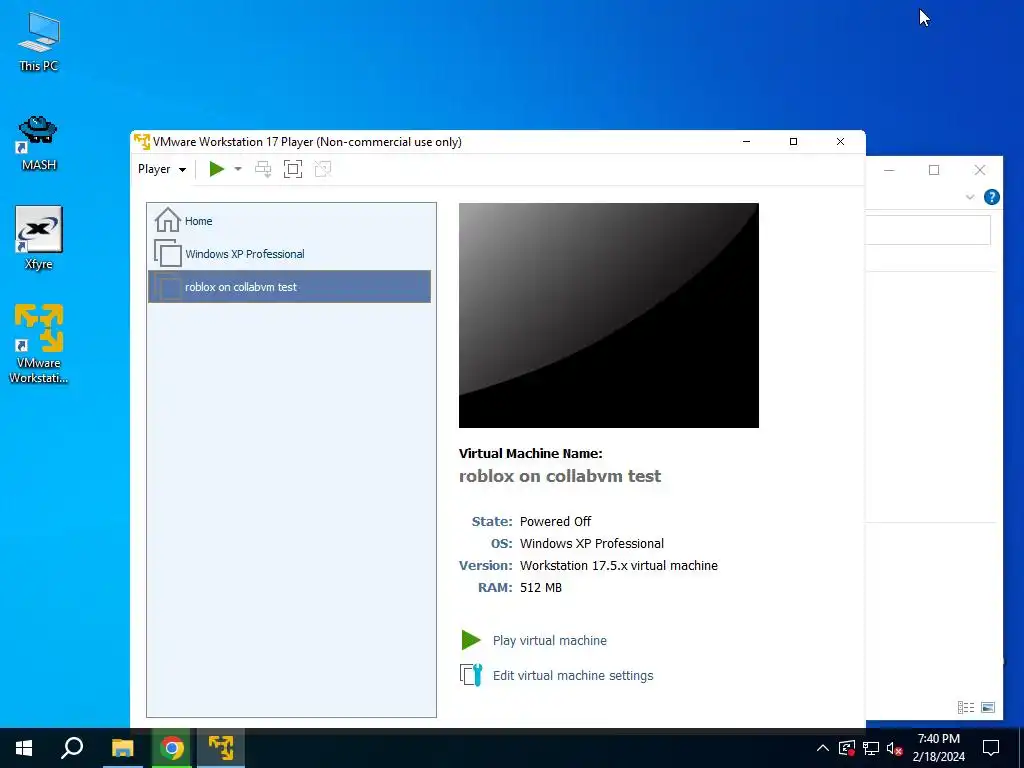
Task: Close the VMware Workstation Player window
Action: [x=840, y=142]
